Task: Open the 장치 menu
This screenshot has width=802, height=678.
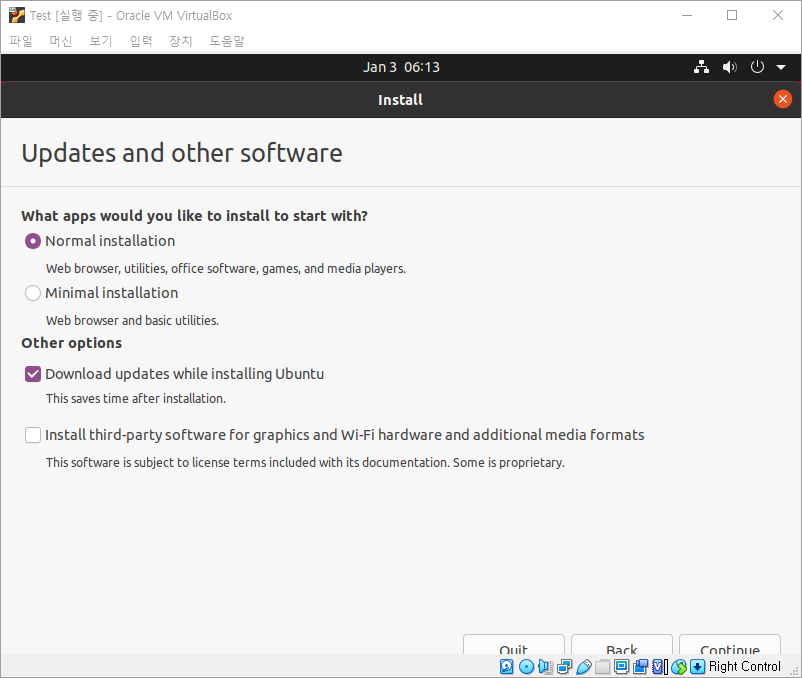Action: point(181,41)
